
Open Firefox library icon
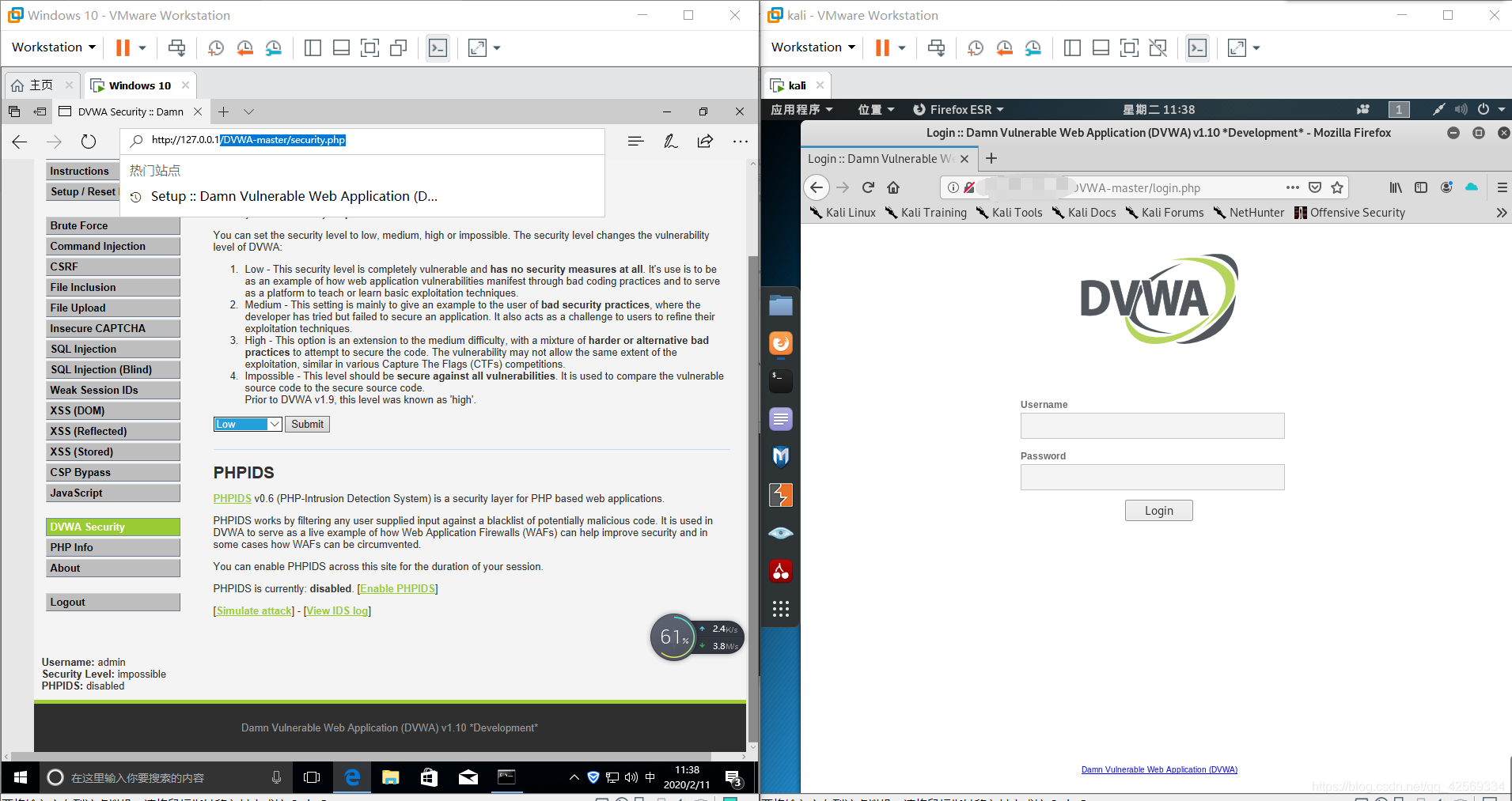pyautogui.click(x=1396, y=187)
